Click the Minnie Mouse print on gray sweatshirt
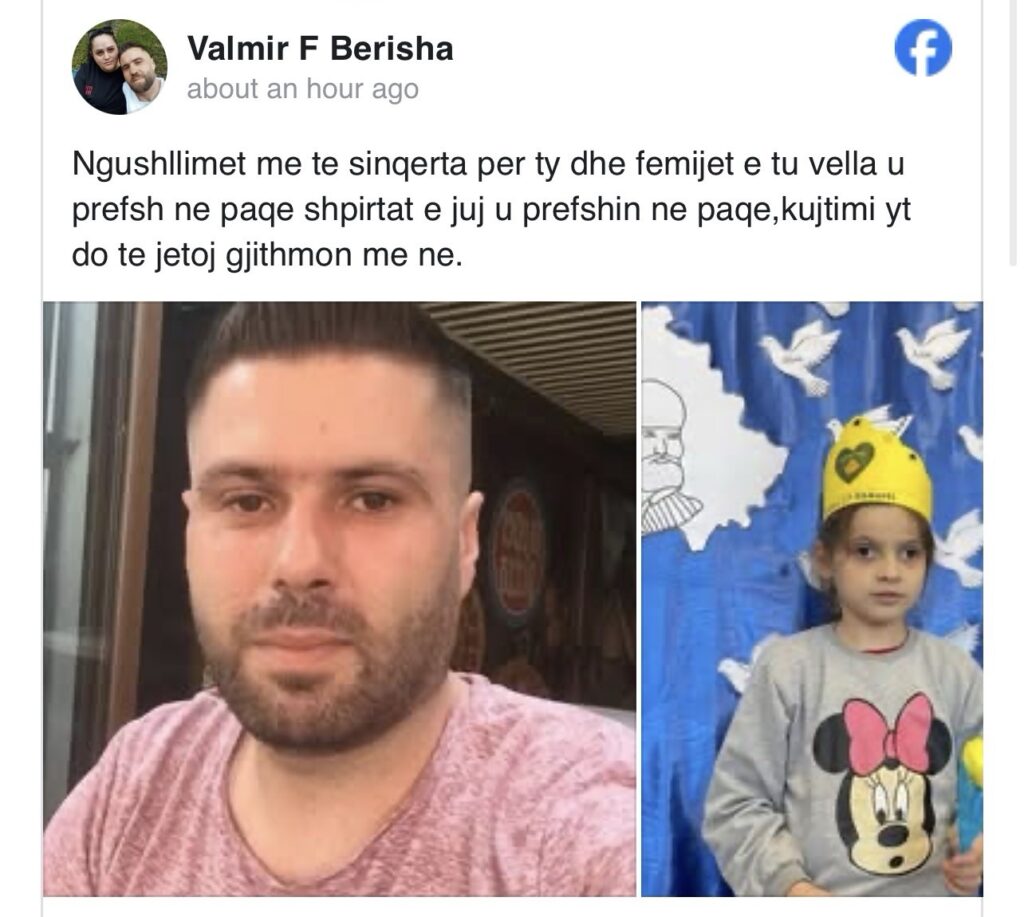Viewport: 1024px width, 917px height. [883, 785]
